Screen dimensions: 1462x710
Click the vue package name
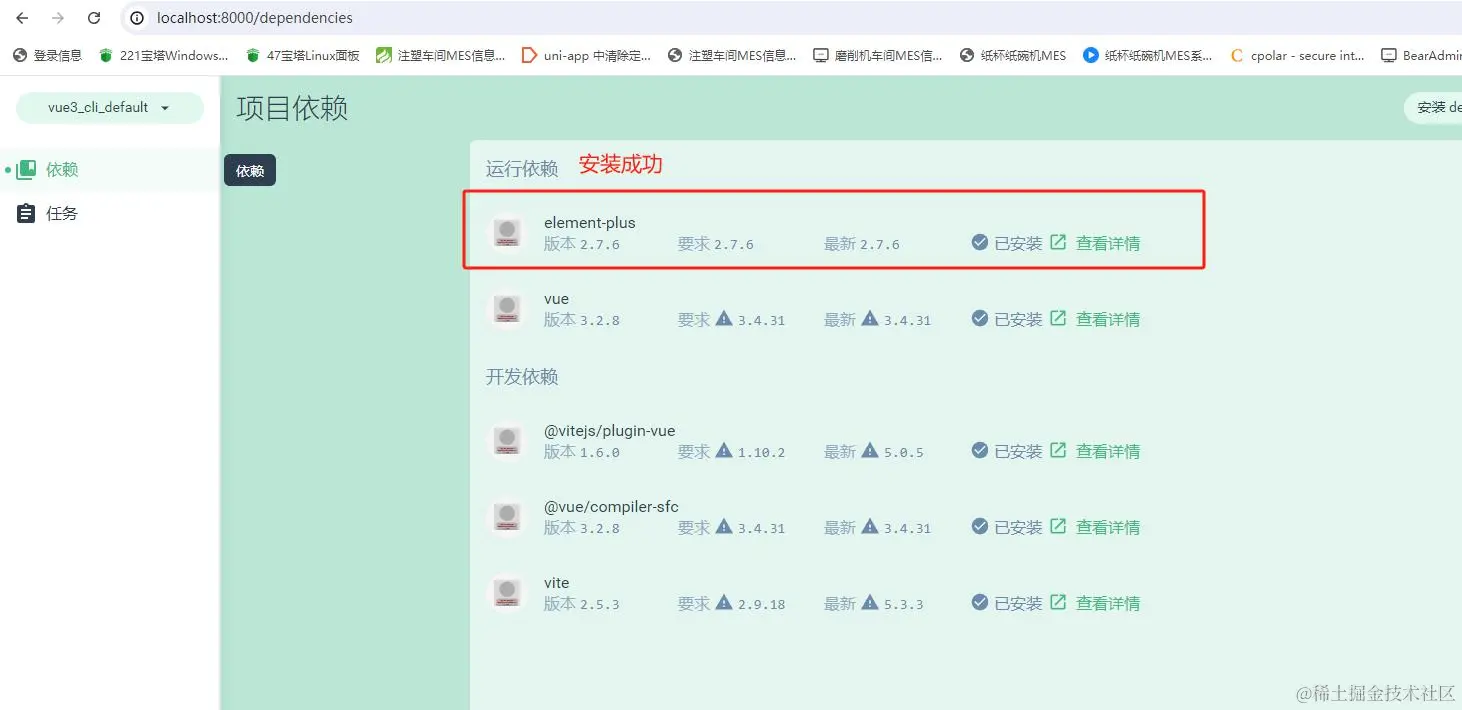[556, 298]
